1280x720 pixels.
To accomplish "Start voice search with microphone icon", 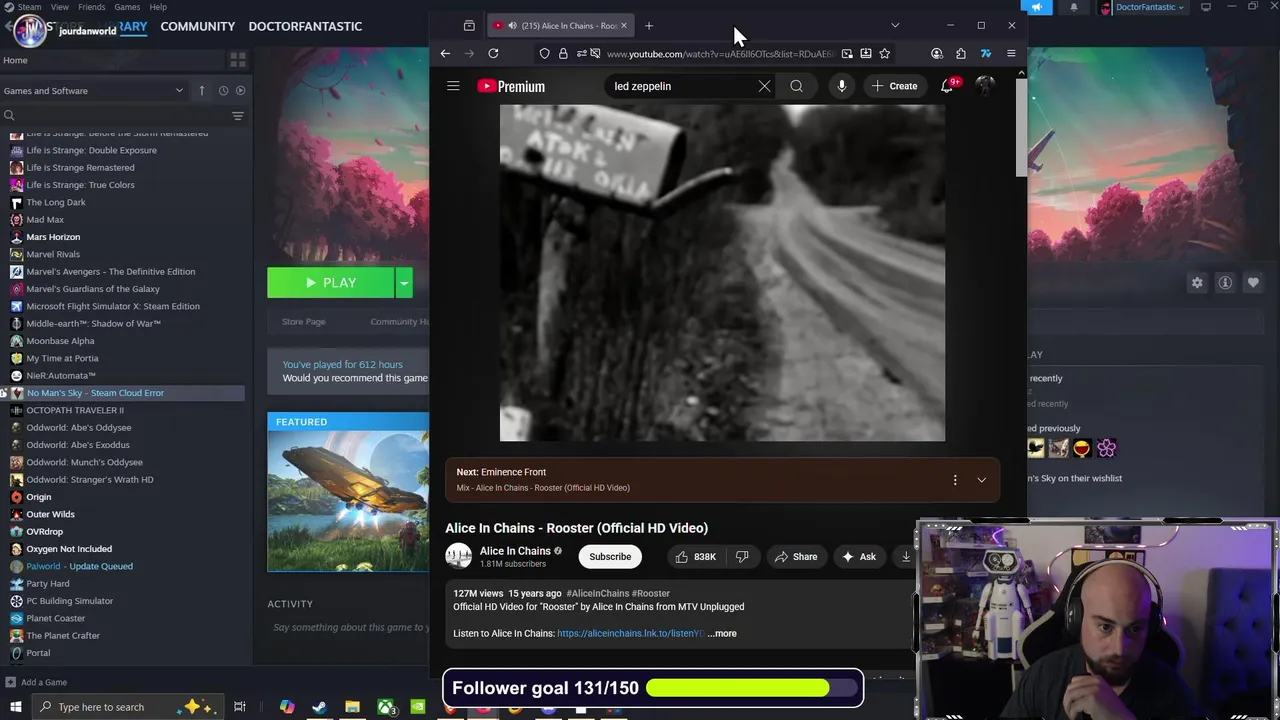I will (842, 86).
